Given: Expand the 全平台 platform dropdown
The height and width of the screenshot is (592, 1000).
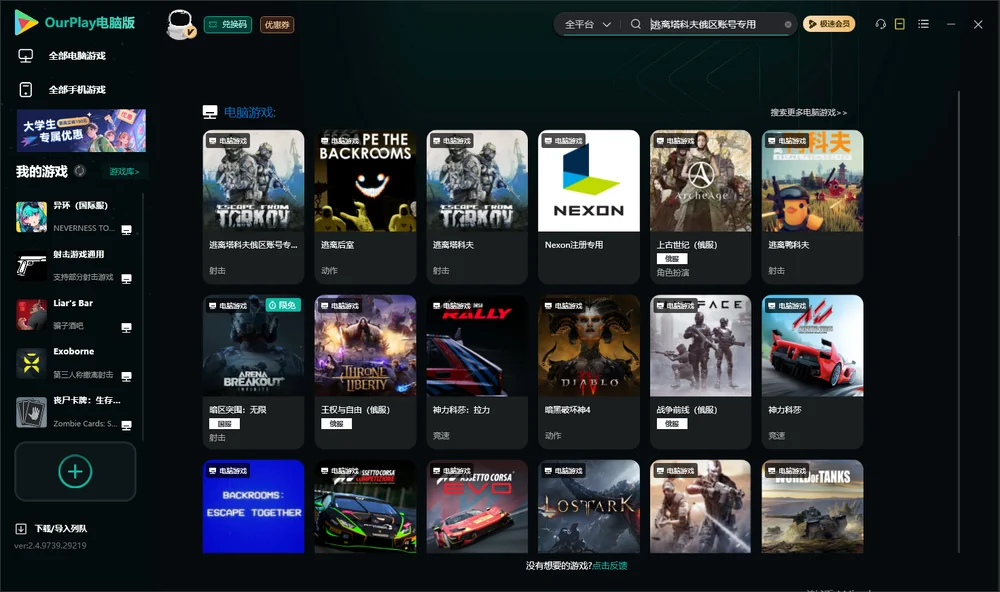Looking at the screenshot, I should (587, 24).
